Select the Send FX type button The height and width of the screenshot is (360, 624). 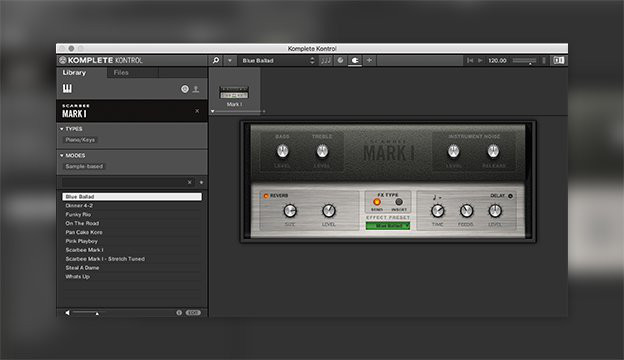[x=376, y=202]
